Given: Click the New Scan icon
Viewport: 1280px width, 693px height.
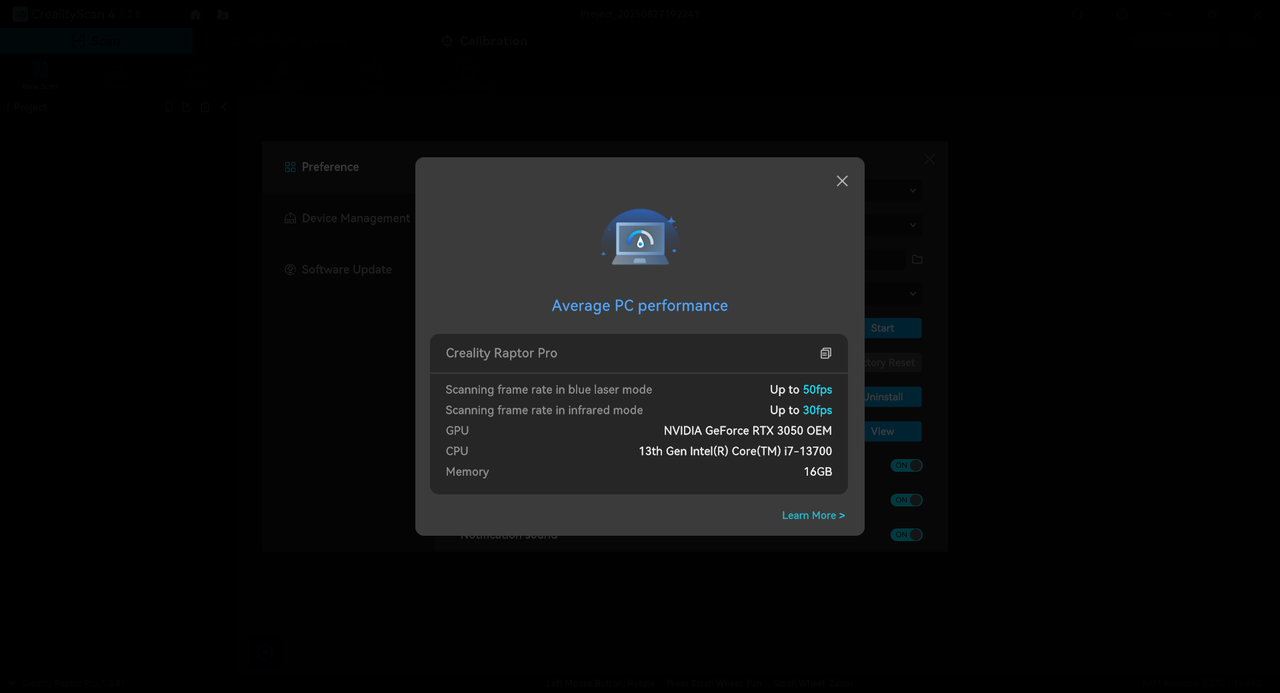Looking at the screenshot, I should pos(40,72).
